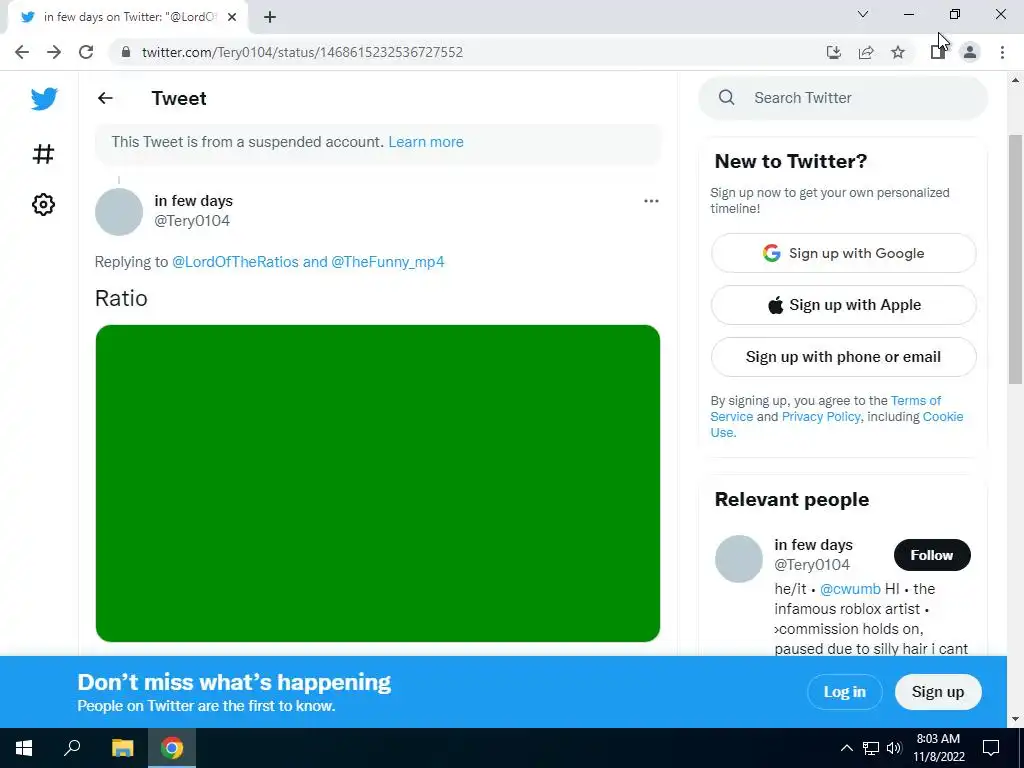This screenshot has width=1024, height=768.
Task: Click Sign up with Google
Action: [x=843, y=253]
